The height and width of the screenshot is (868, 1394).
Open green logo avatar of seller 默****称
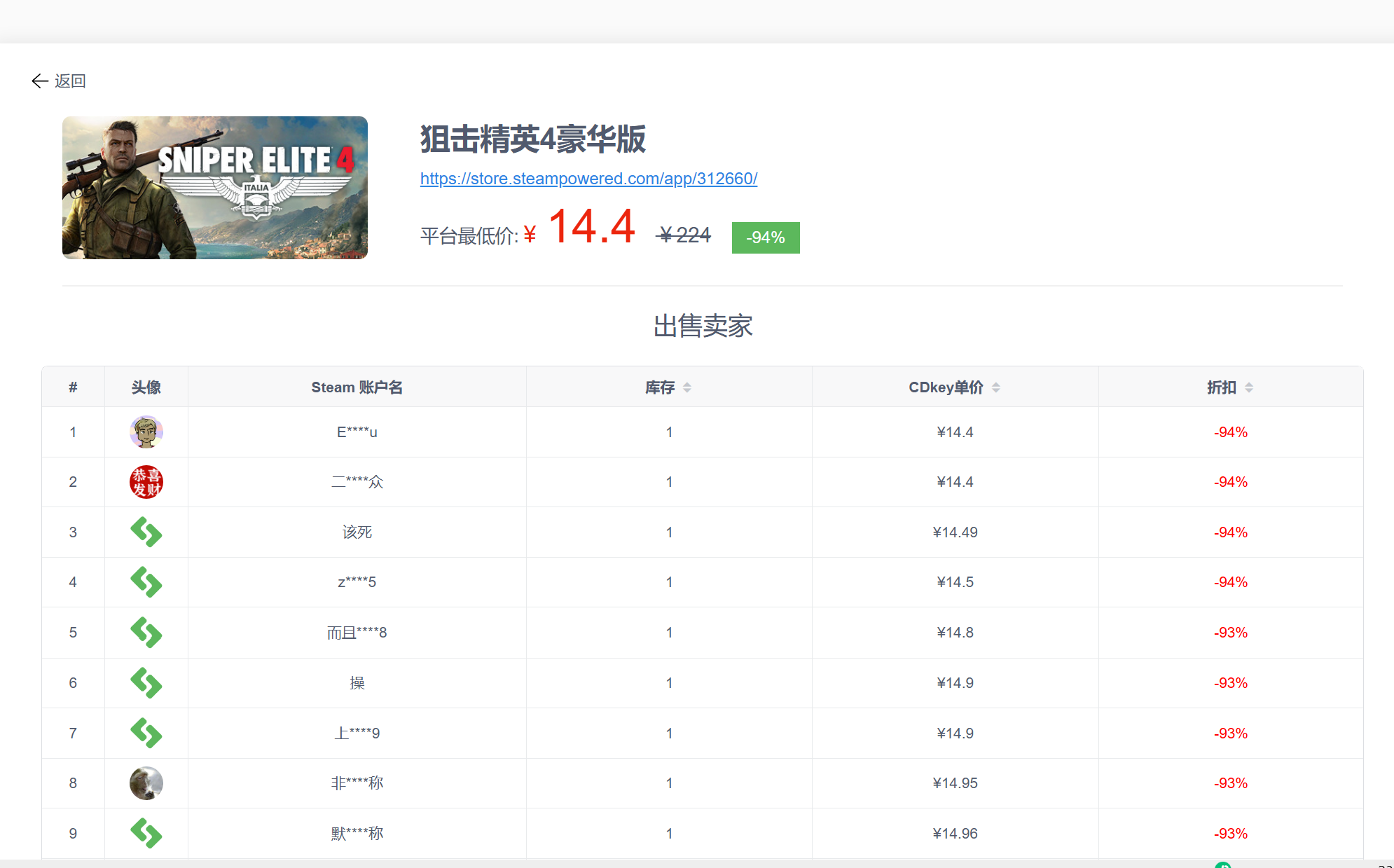(146, 834)
